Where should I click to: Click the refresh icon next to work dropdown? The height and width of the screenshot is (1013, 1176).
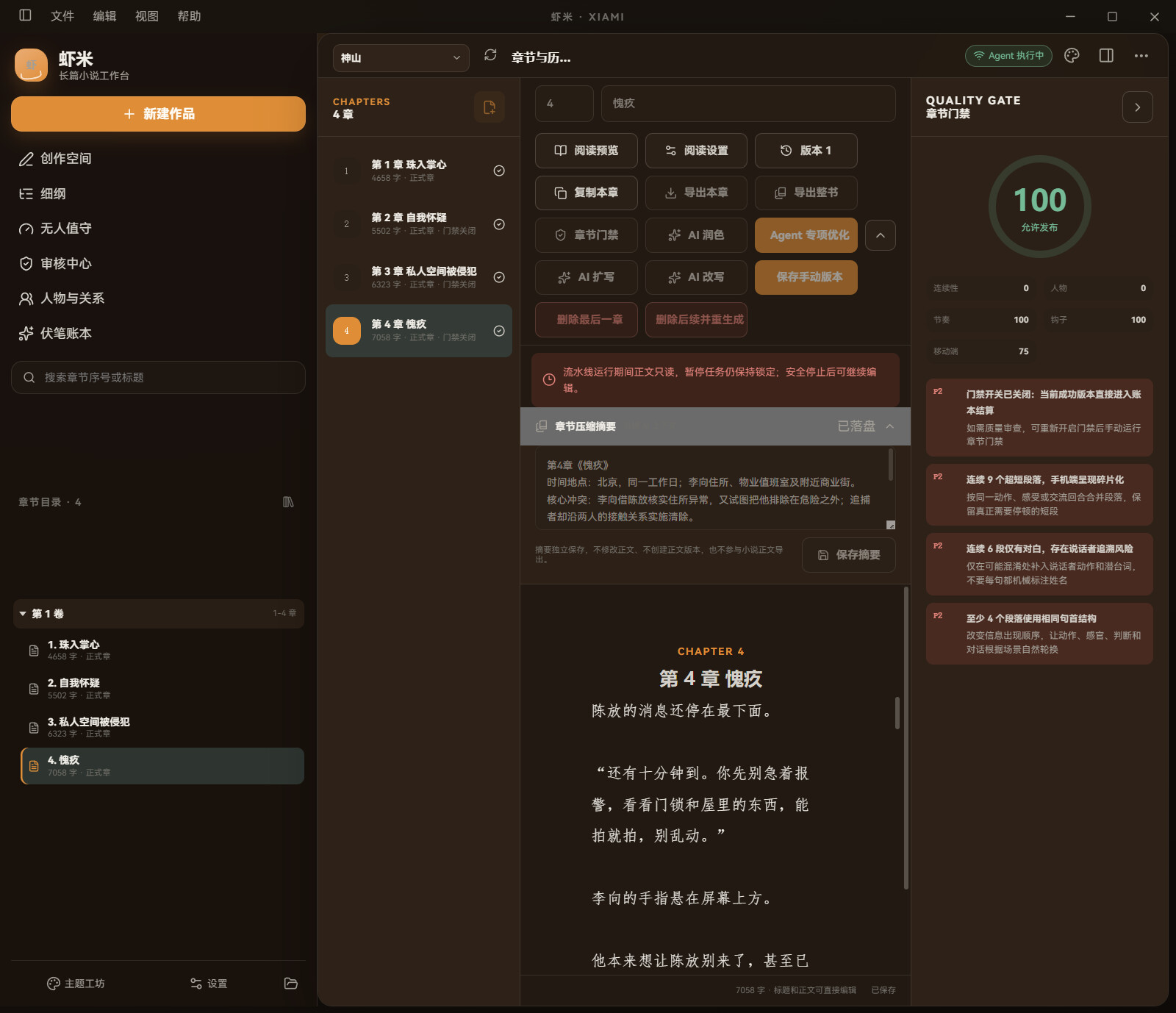(490, 55)
